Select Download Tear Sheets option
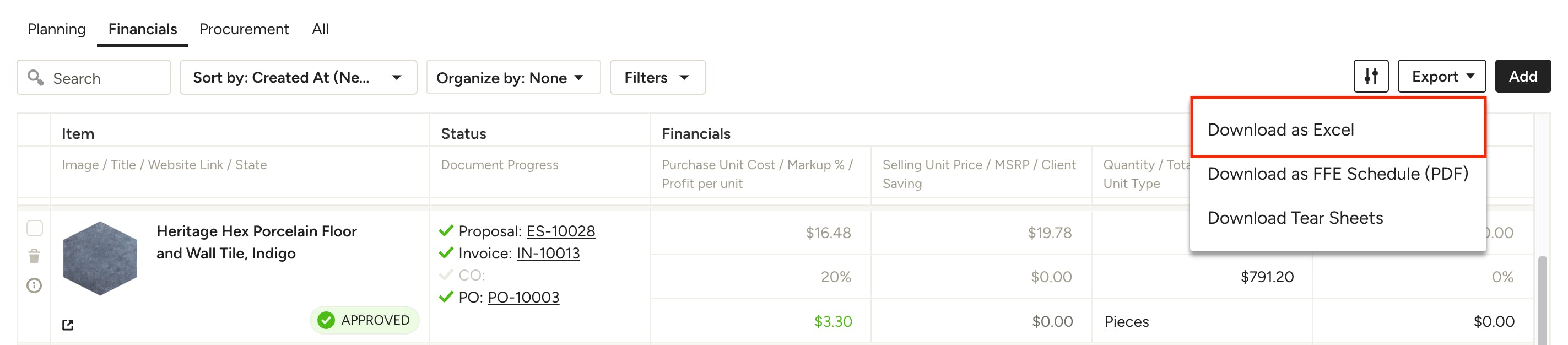The height and width of the screenshot is (345, 1568). tap(1295, 218)
